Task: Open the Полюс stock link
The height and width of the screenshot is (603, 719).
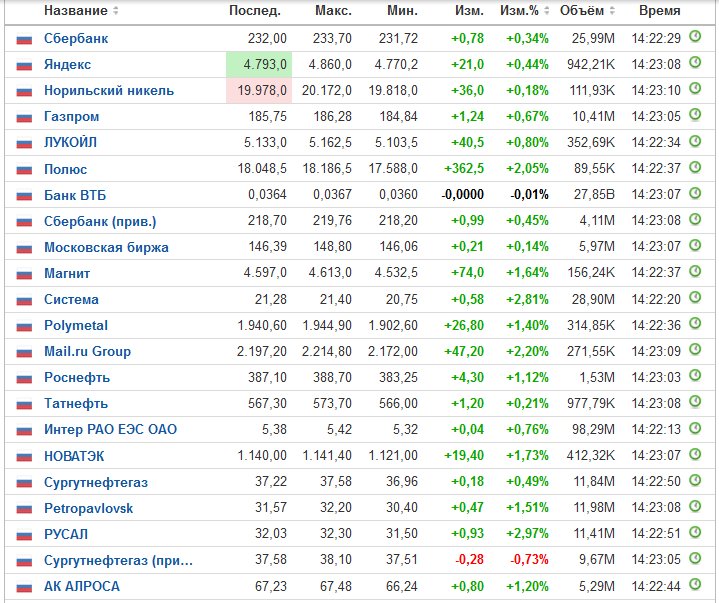Action: (66, 169)
